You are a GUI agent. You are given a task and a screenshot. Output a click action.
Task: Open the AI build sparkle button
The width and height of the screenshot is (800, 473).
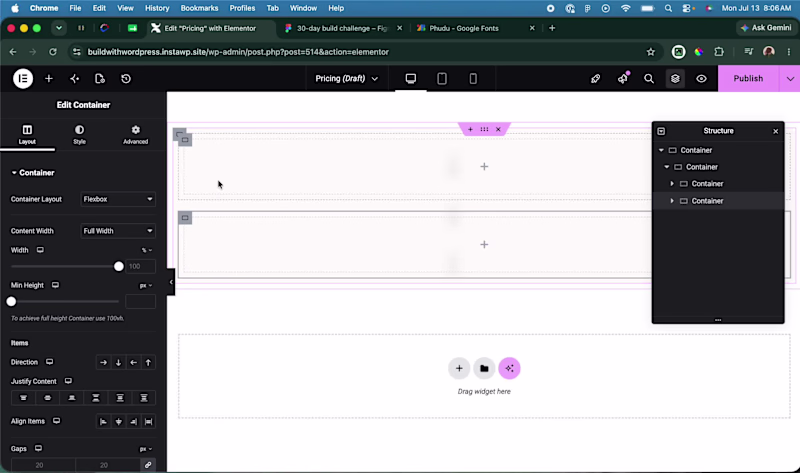tap(509, 368)
